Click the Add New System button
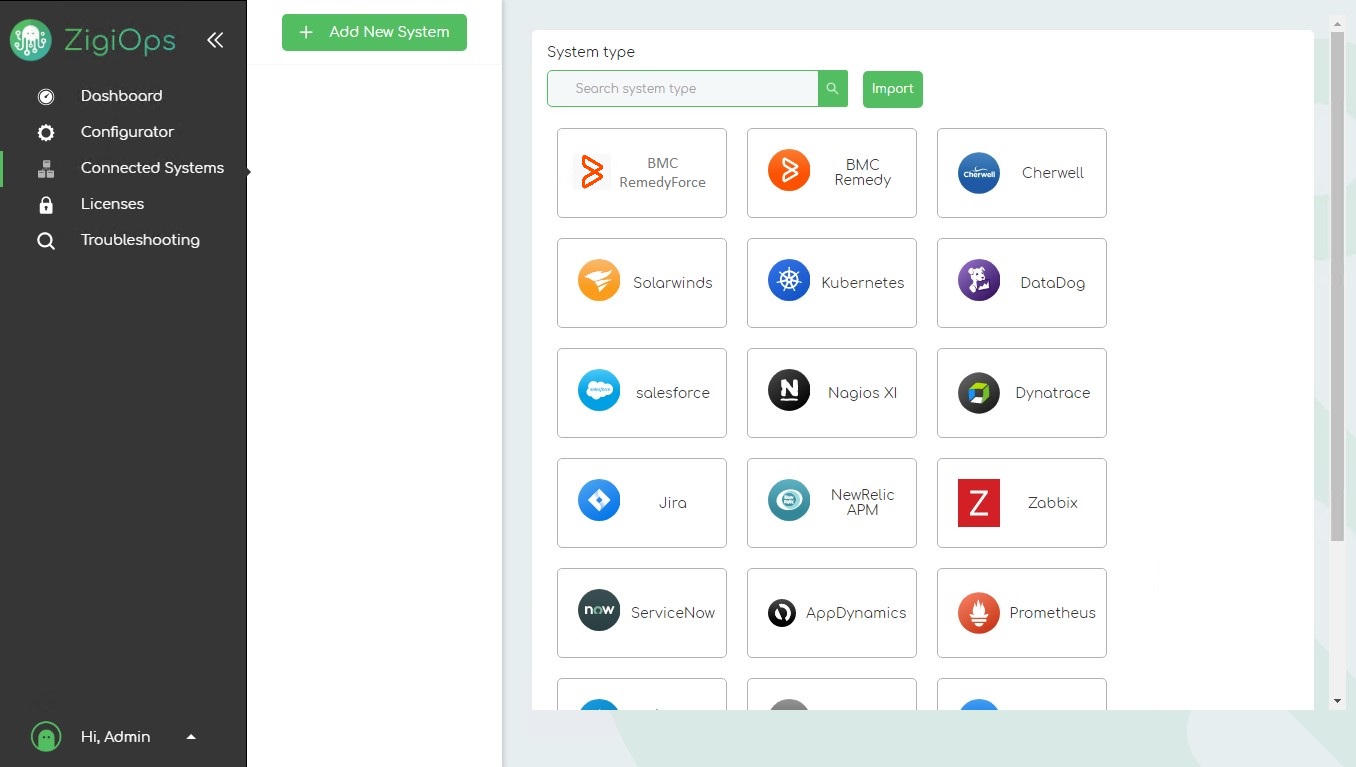Screen dimensions: 1356x767 coord(374,32)
